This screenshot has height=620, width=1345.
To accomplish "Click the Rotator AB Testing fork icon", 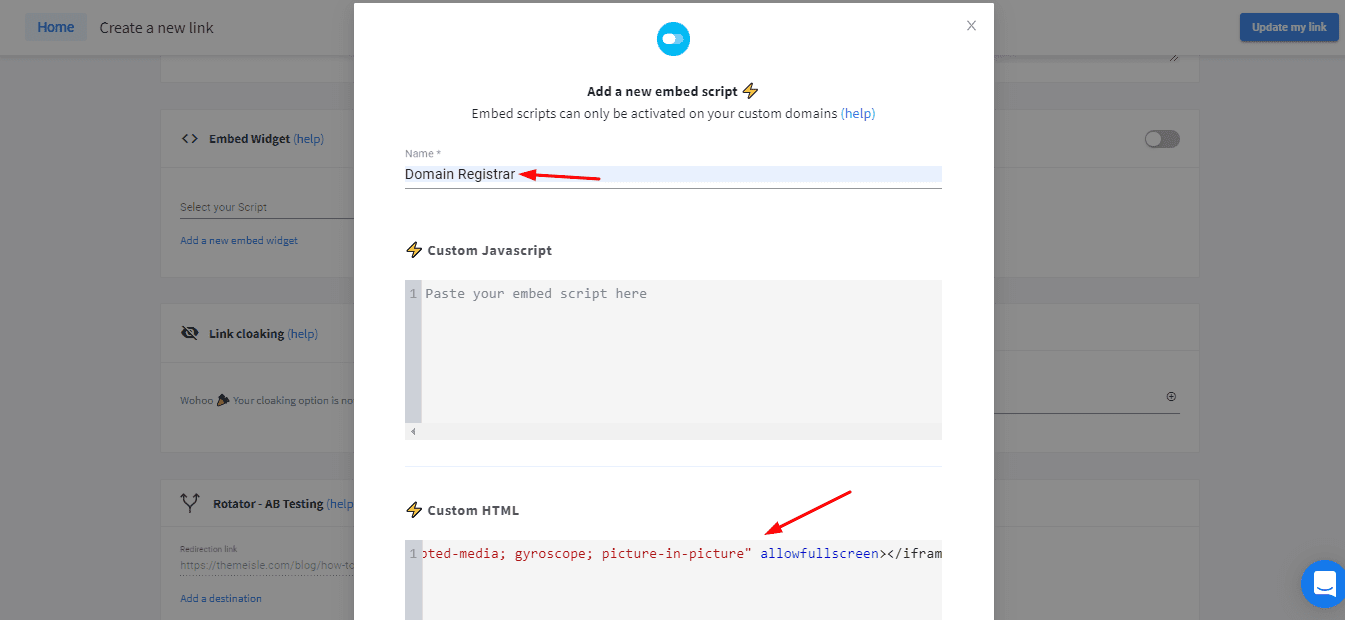I will [x=190, y=503].
